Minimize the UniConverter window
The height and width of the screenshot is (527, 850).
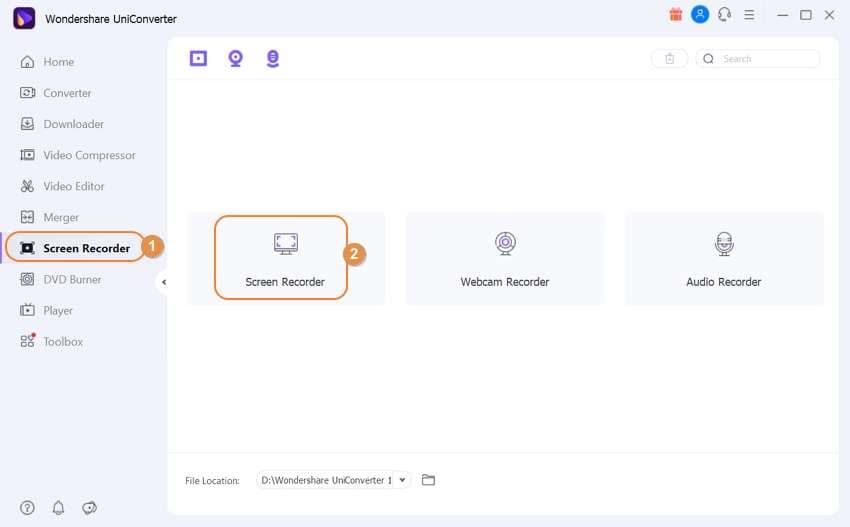point(782,15)
